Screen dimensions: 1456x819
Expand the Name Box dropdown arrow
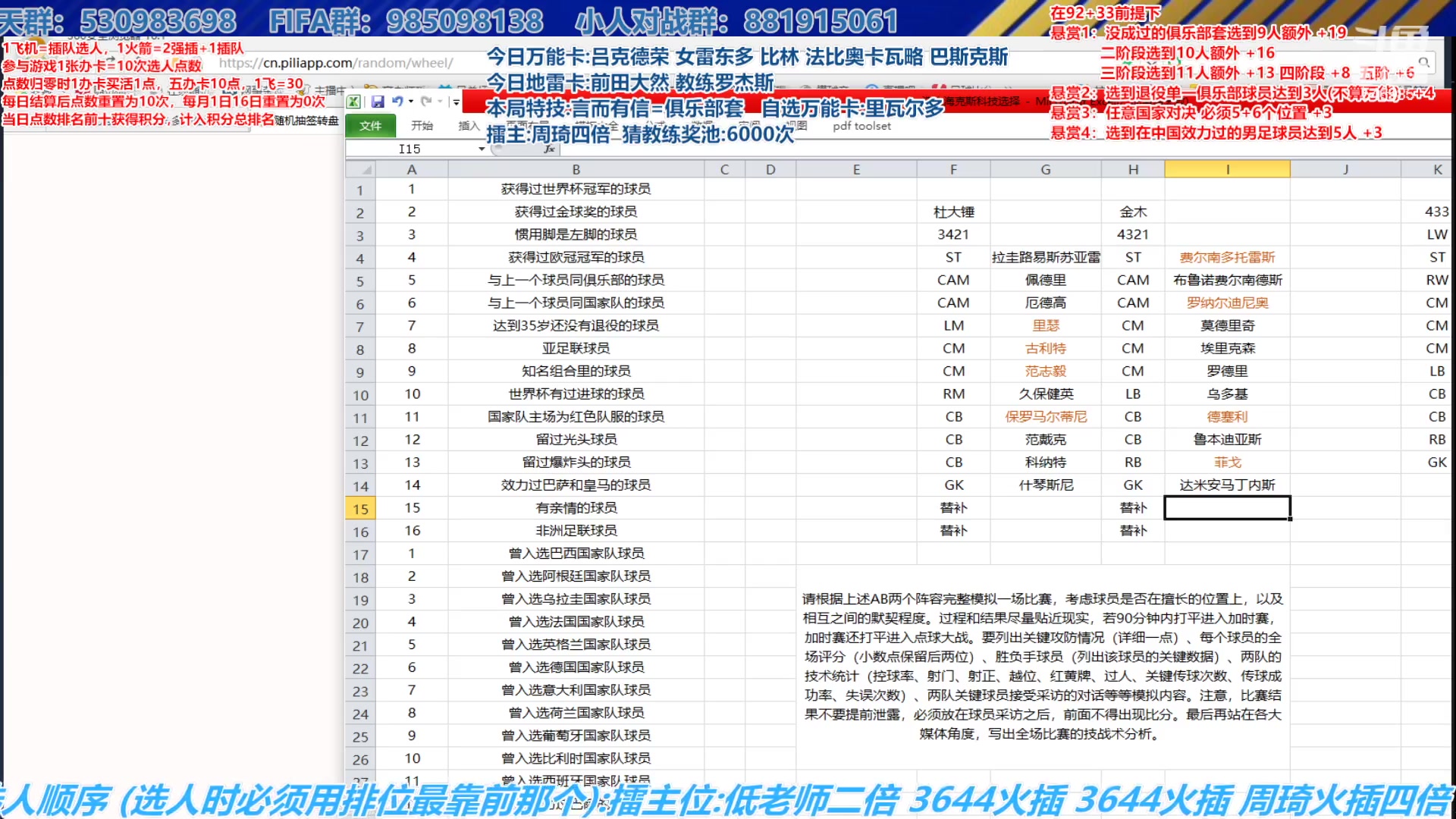(482, 149)
